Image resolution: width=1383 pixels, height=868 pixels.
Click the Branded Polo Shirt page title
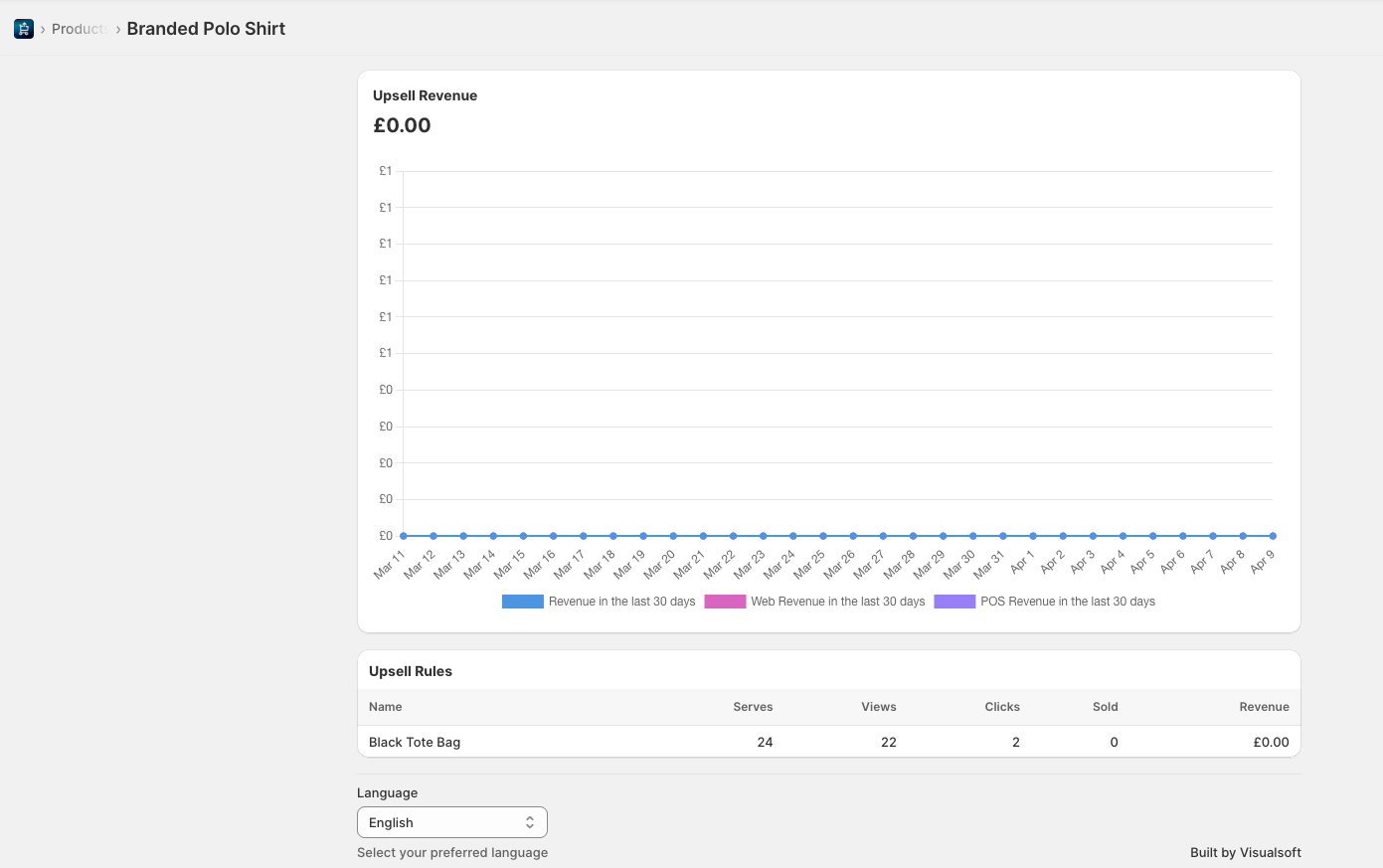click(x=206, y=29)
